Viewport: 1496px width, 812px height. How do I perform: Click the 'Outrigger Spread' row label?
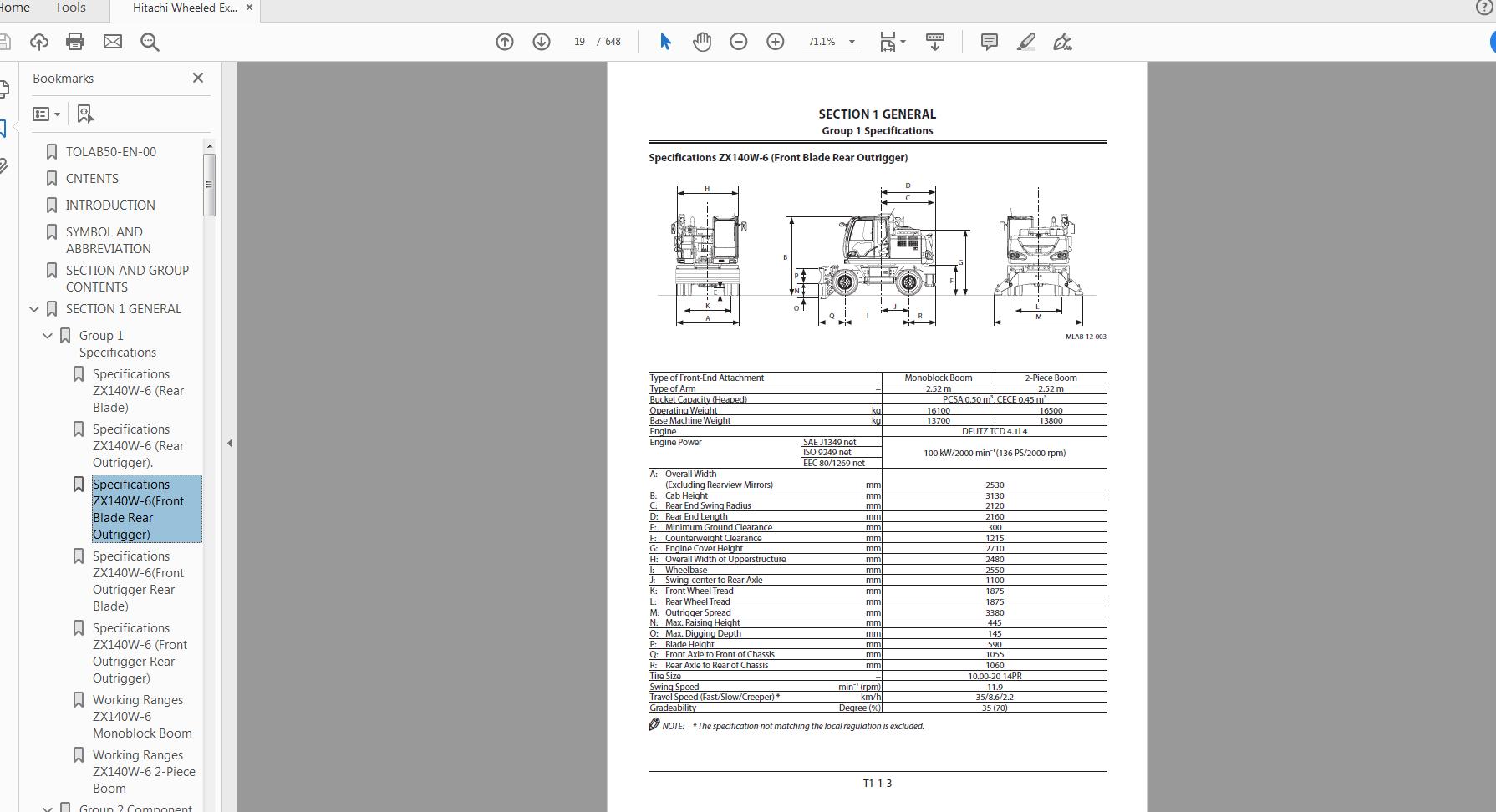698,612
